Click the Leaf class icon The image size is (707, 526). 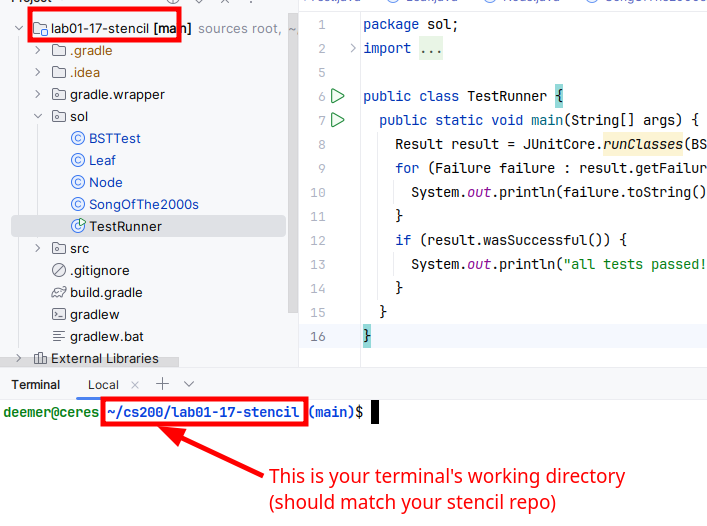click(x=78, y=160)
